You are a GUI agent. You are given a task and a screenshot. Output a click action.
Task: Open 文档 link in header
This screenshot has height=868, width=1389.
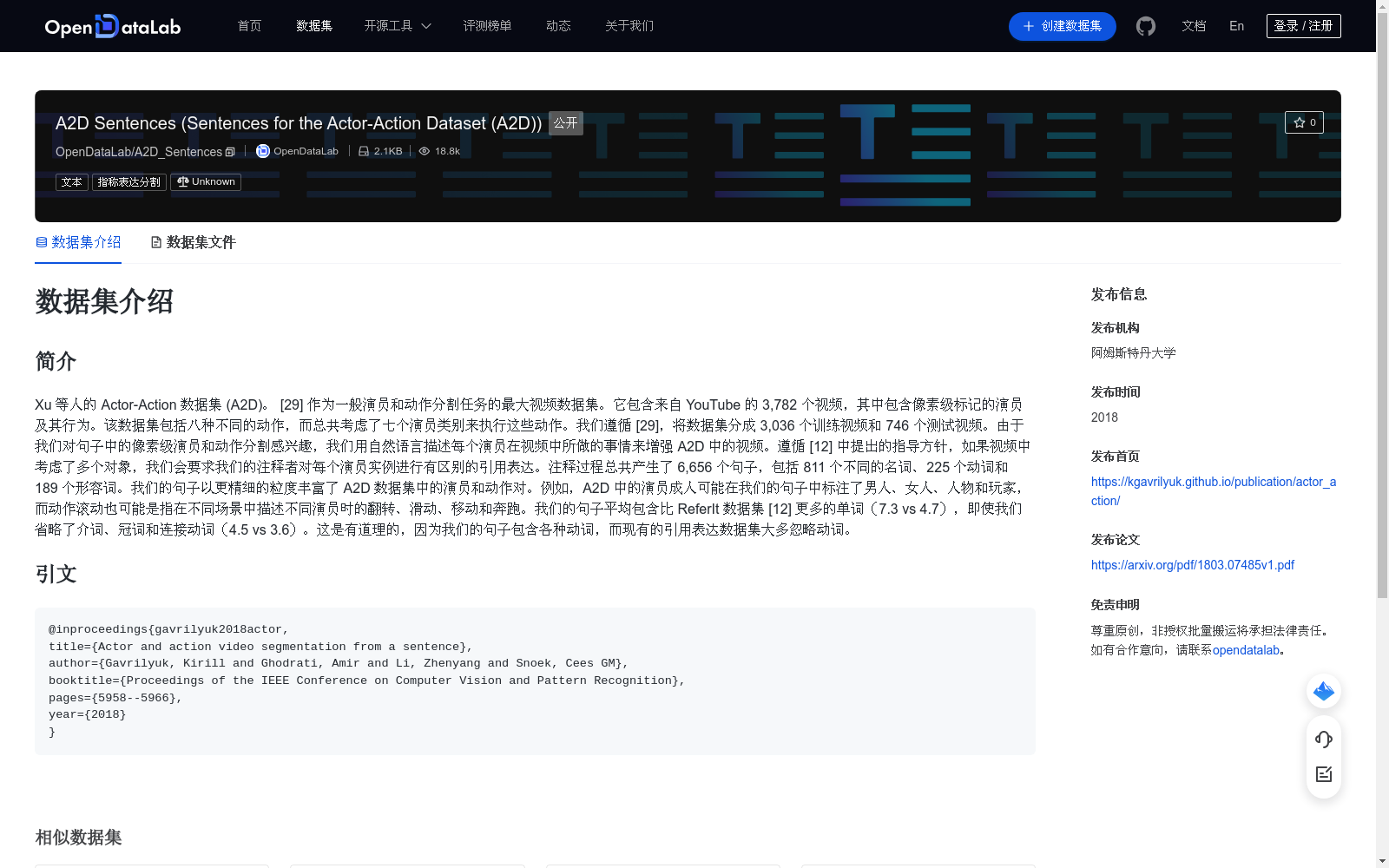(x=1194, y=26)
